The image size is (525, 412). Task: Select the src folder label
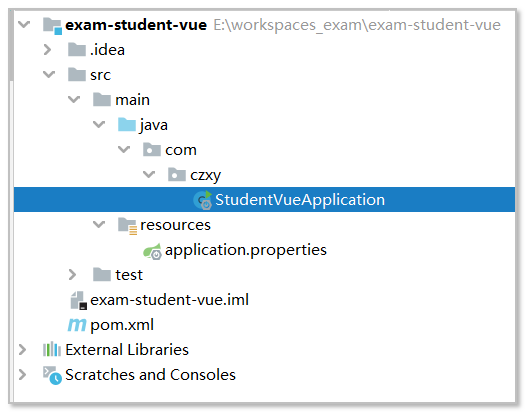[100, 75]
